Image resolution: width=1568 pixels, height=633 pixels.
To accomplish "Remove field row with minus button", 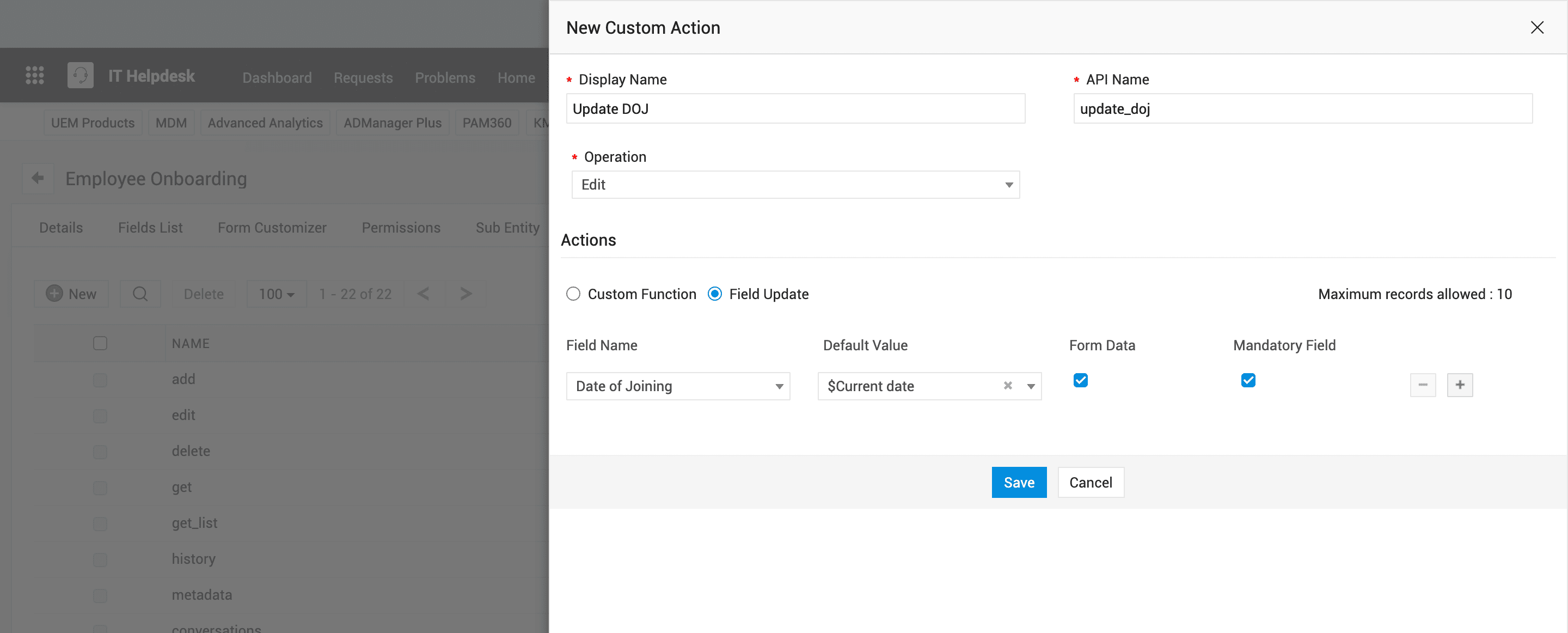I will click(x=1423, y=385).
